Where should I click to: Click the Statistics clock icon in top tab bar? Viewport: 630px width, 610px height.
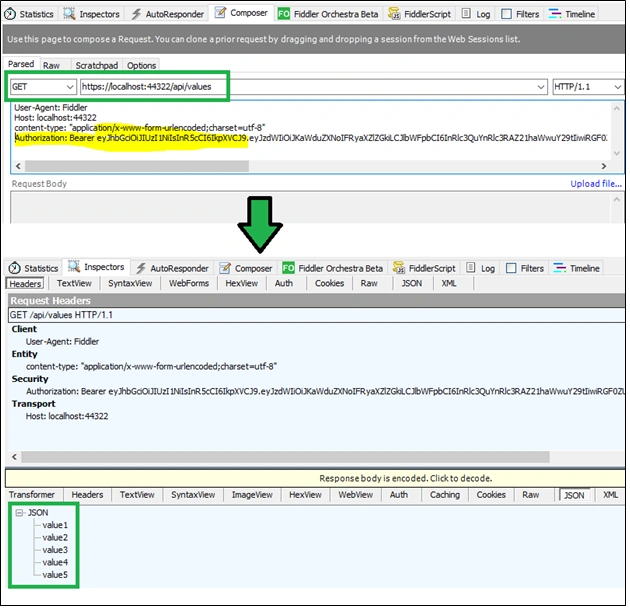click(10, 14)
